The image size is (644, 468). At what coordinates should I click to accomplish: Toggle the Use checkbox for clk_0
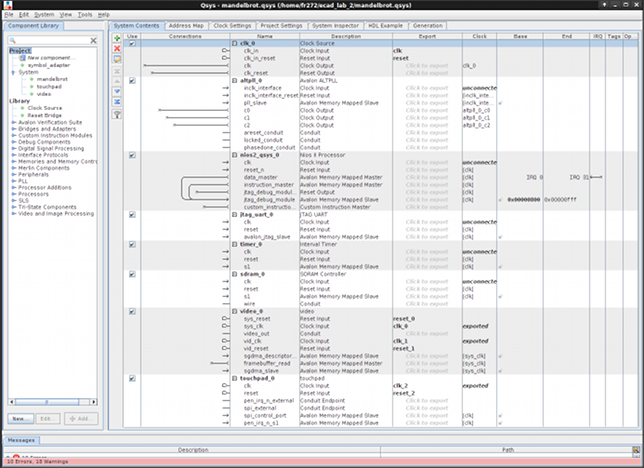132,44
